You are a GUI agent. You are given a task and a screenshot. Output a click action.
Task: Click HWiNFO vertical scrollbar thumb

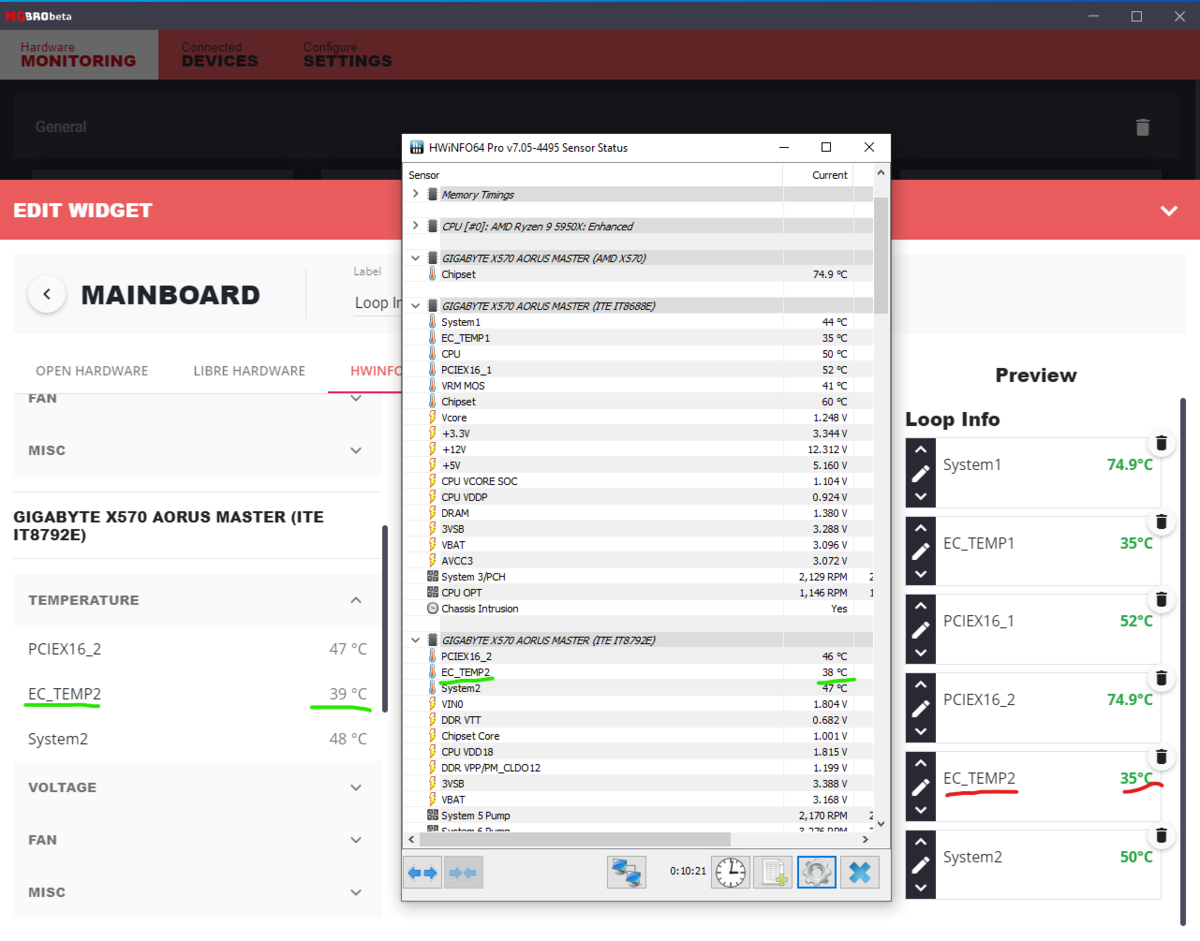click(881, 255)
